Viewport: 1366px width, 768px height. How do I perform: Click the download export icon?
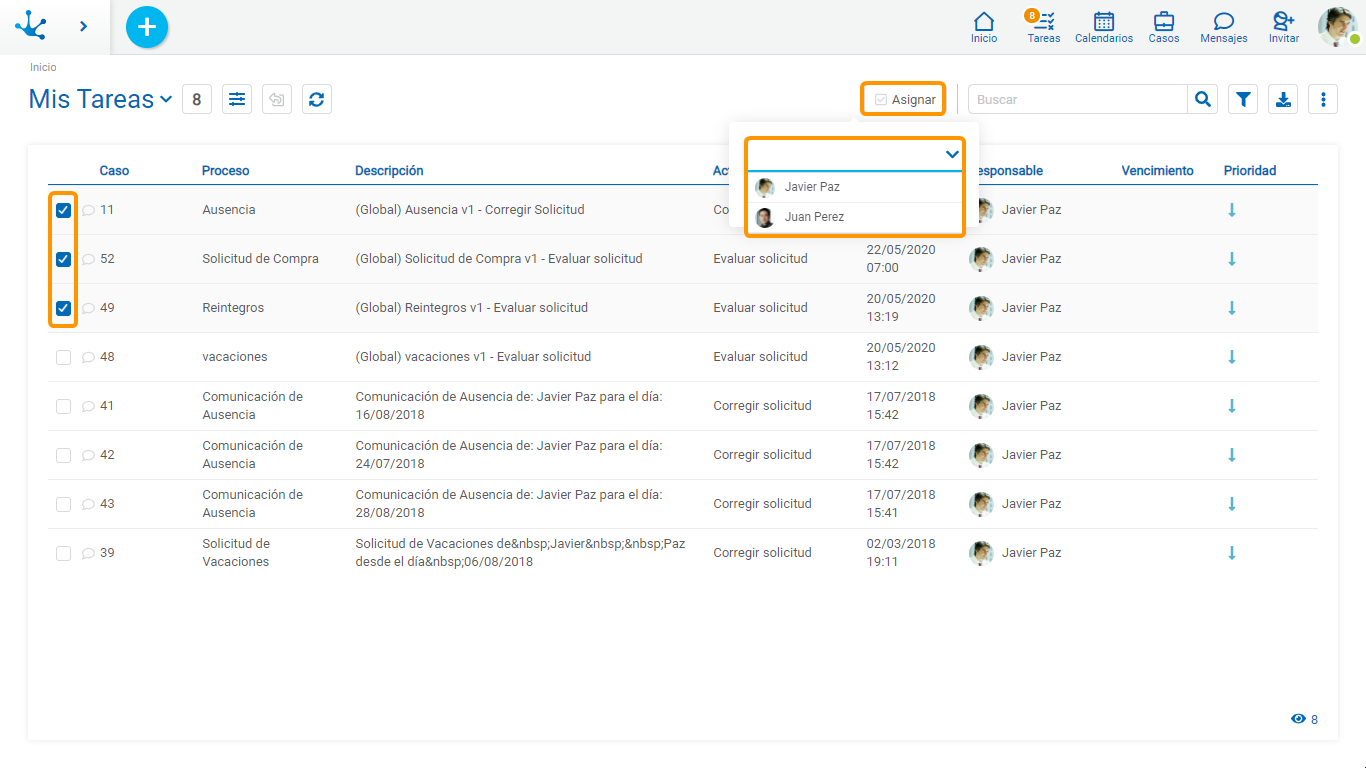click(1283, 99)
